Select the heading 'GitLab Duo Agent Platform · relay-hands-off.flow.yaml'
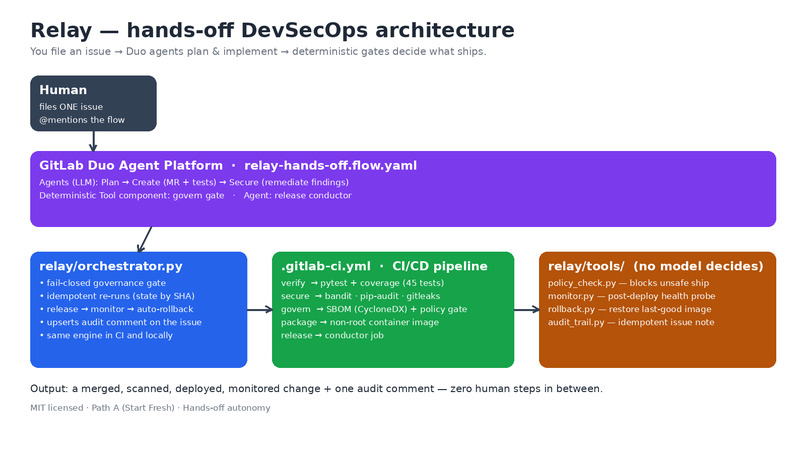 tap(228, 166)
